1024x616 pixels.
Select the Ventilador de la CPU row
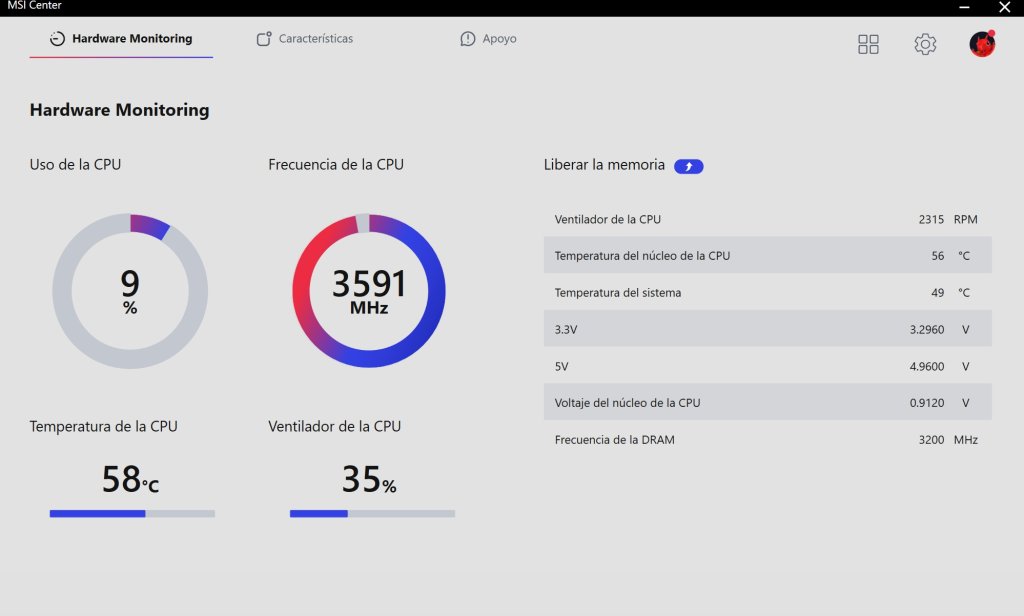[x=767, y=219]
